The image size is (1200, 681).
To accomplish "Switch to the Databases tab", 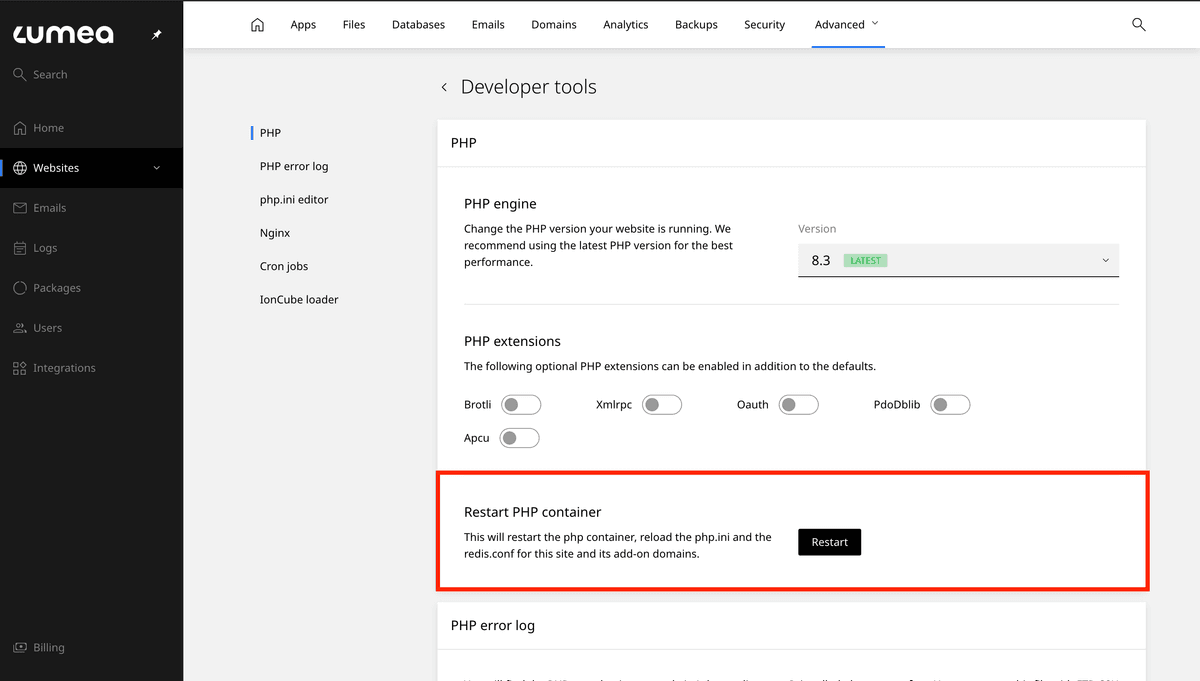I will pyautogui.click(x=418, y=24).
